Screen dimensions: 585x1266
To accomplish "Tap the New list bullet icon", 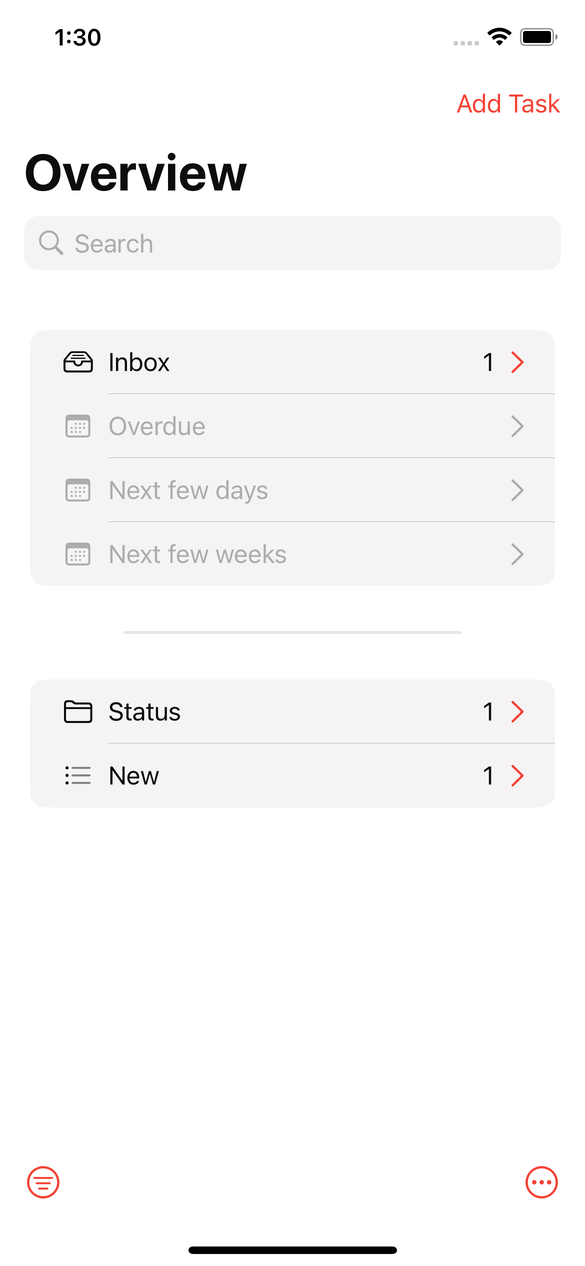I will (78, 776).
